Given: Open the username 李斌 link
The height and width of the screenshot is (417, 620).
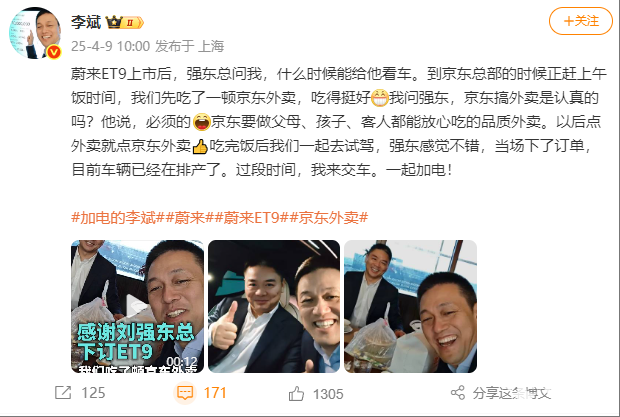Looking at the screenshot, I should pos(86,22).
